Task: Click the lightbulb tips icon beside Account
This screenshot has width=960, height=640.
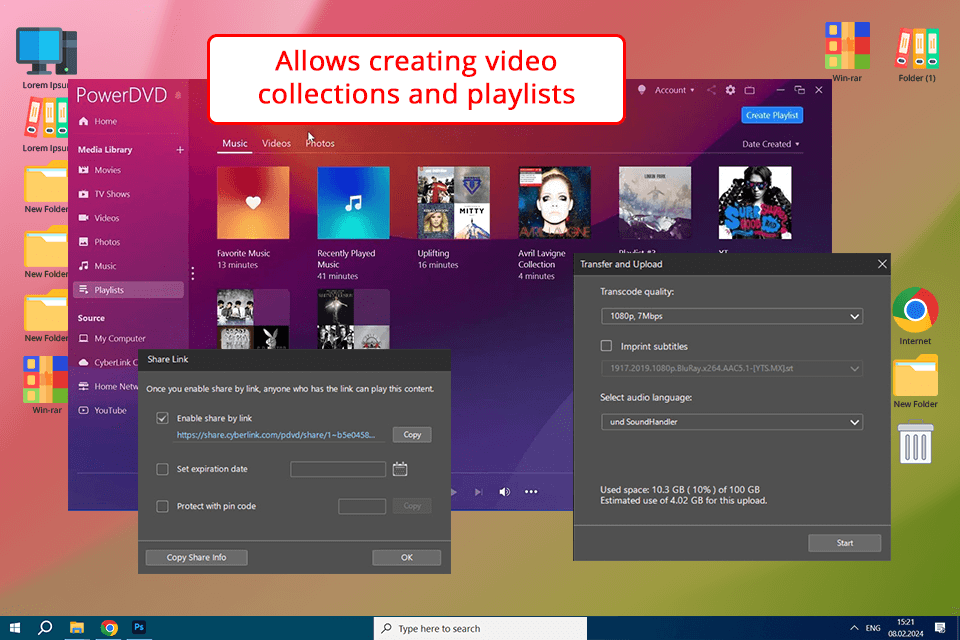Action: [x=642, y=90]
